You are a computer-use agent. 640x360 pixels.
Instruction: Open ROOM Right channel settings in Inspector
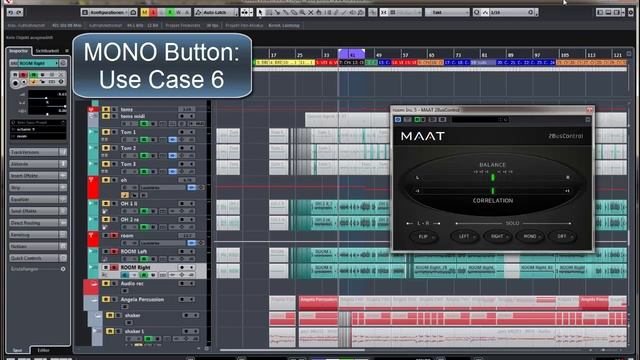(x=63, y=63)
